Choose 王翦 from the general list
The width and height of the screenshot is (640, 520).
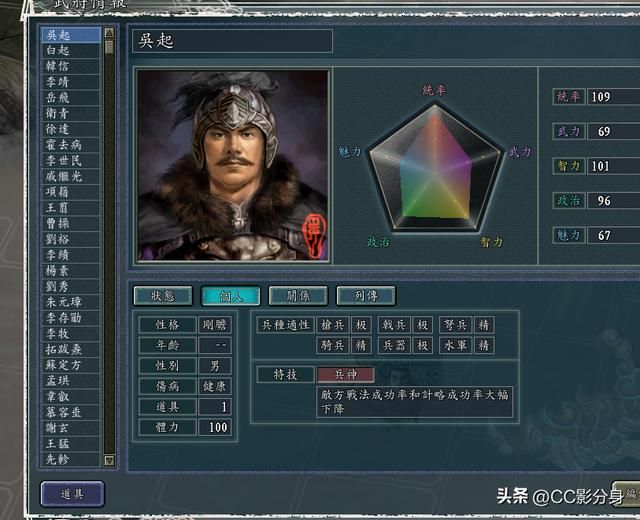pos(71,208)
